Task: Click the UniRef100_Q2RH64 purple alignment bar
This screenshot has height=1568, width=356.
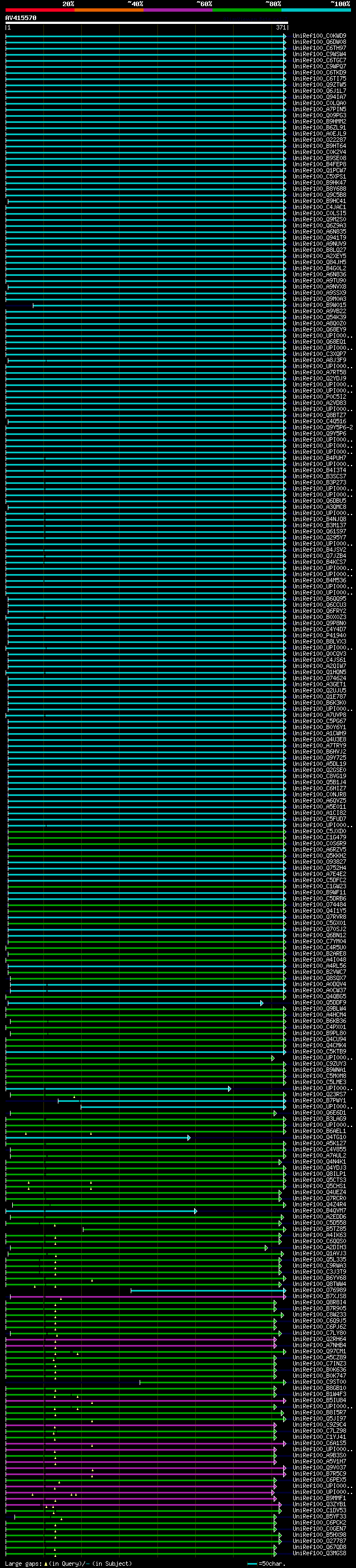Action: pos(140,1339)
